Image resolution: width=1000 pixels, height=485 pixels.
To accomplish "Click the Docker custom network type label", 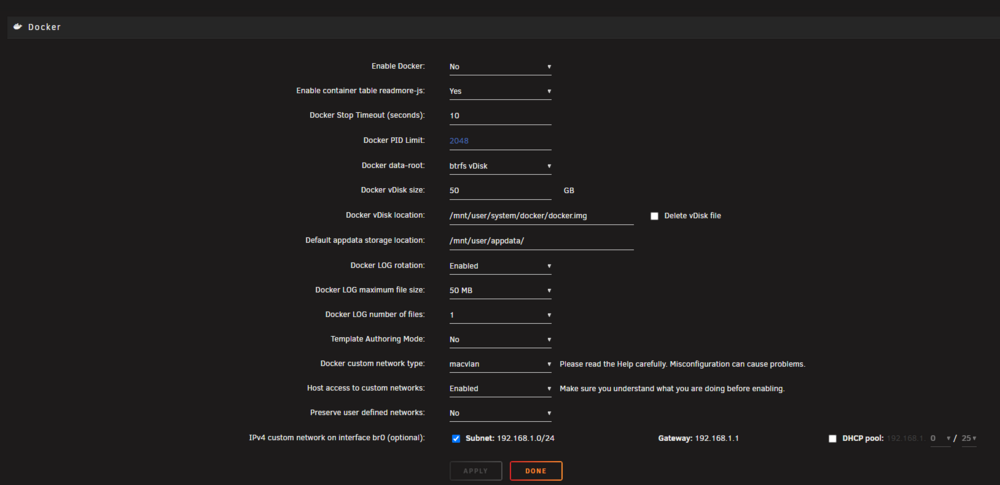I will point(372,364).
